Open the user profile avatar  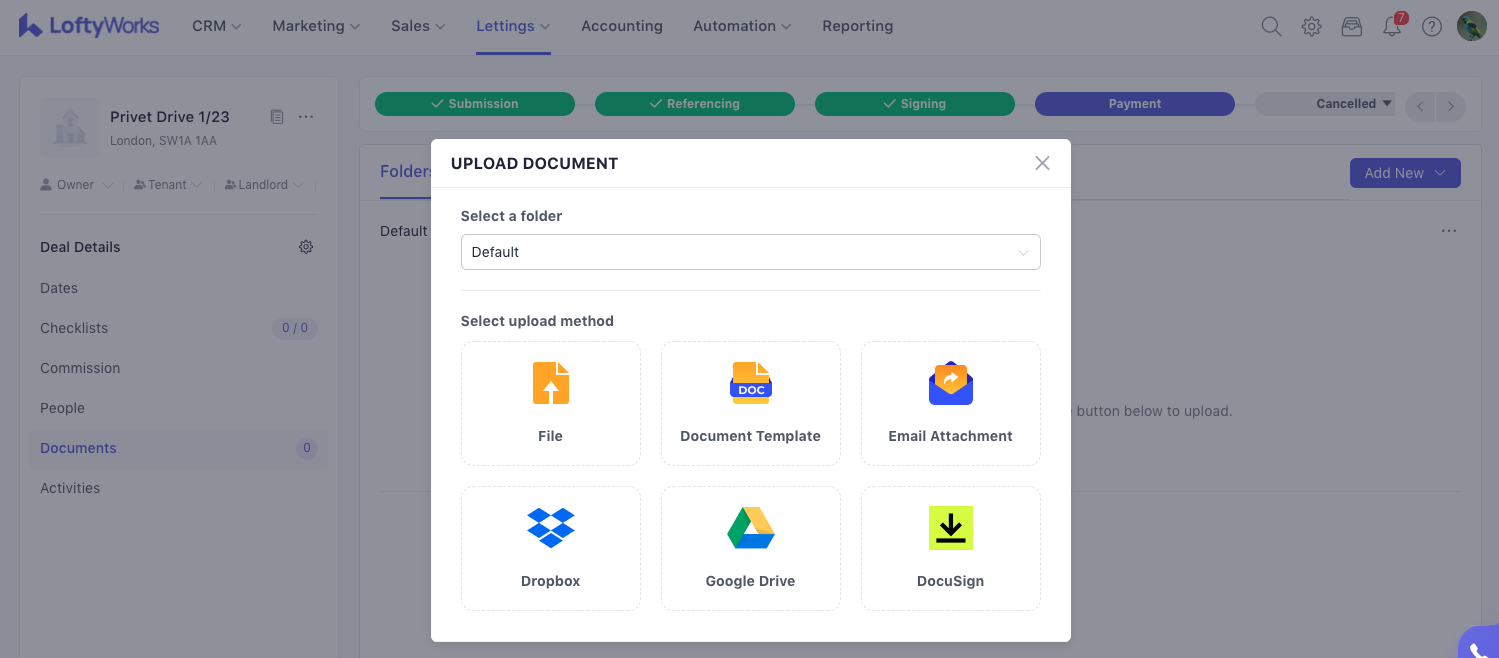coord(1471,27)
